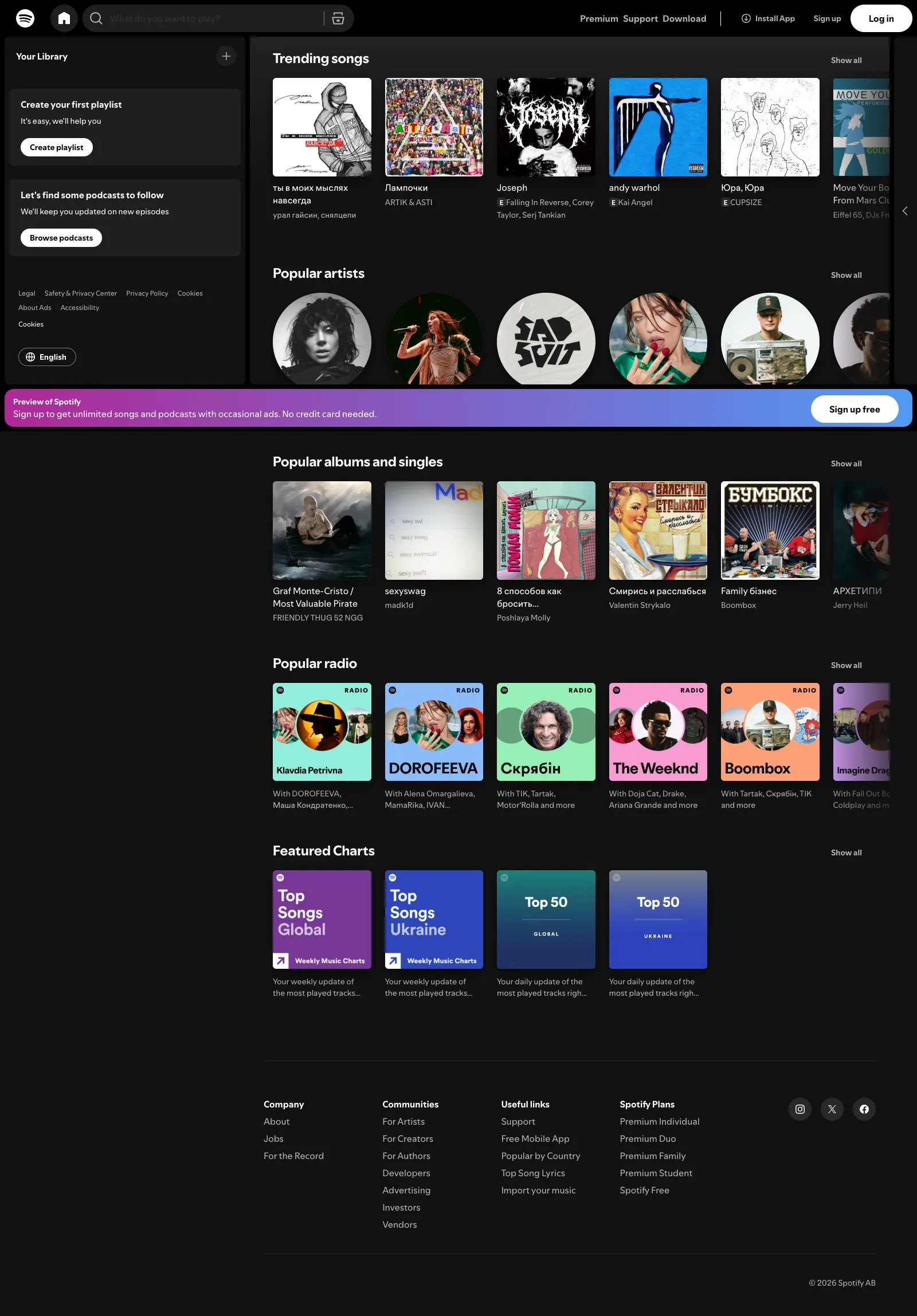Show all Featured Charts

[846, 853]
